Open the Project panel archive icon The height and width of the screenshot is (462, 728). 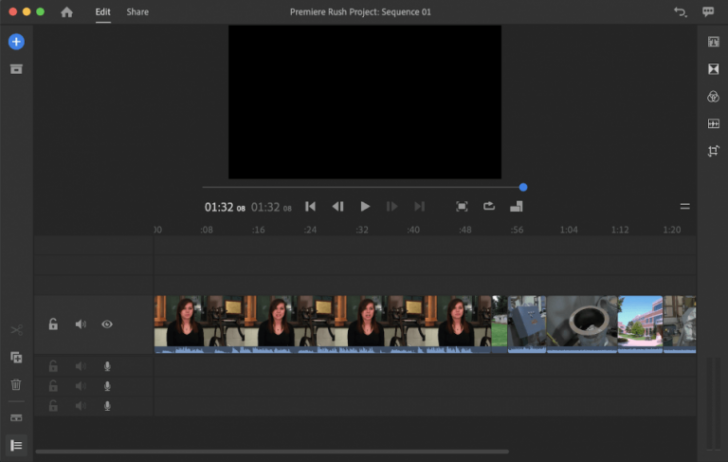[16, 69]
